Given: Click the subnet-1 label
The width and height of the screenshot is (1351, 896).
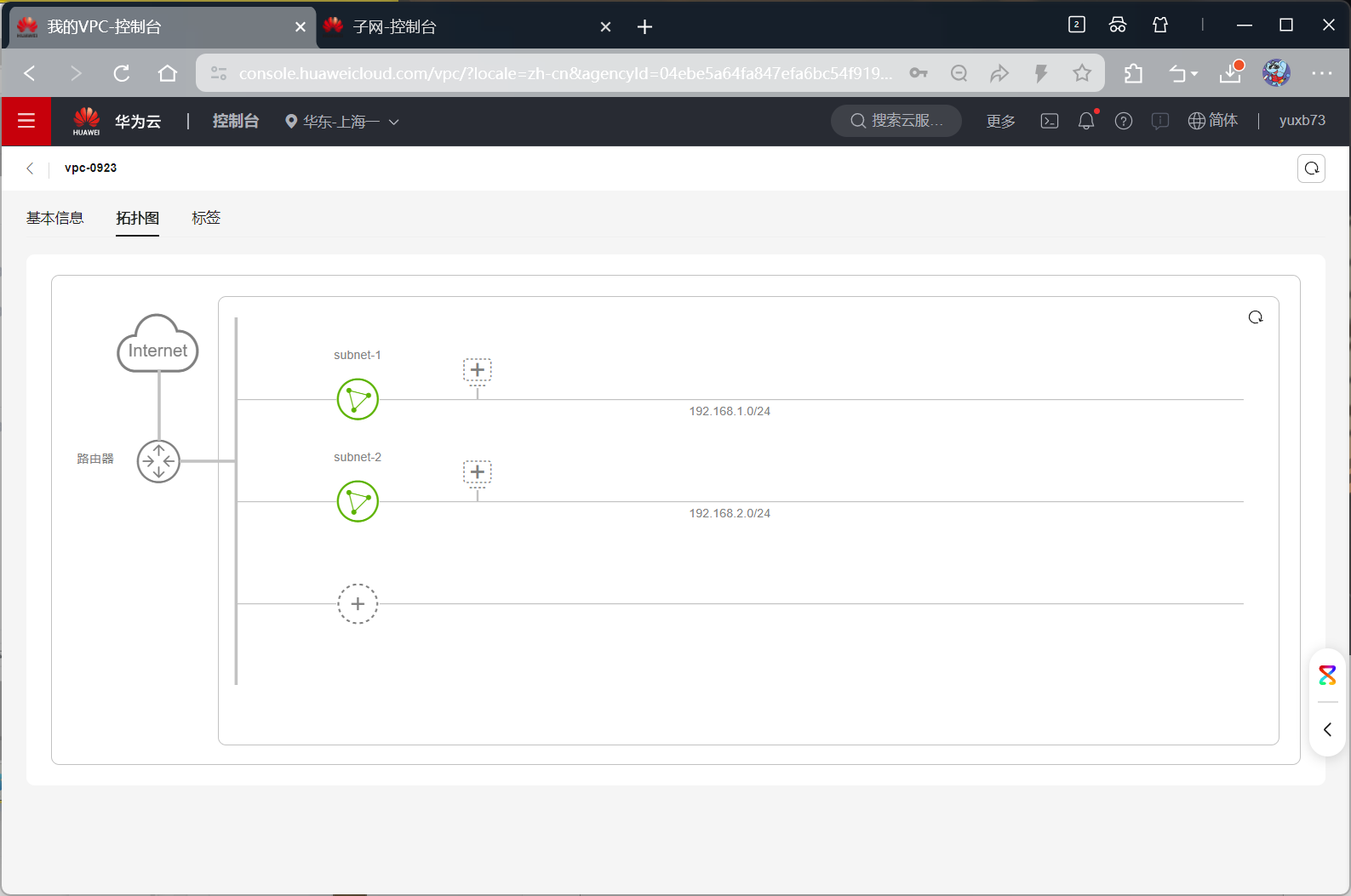Looking at the screenshot, I should [358, 355].
